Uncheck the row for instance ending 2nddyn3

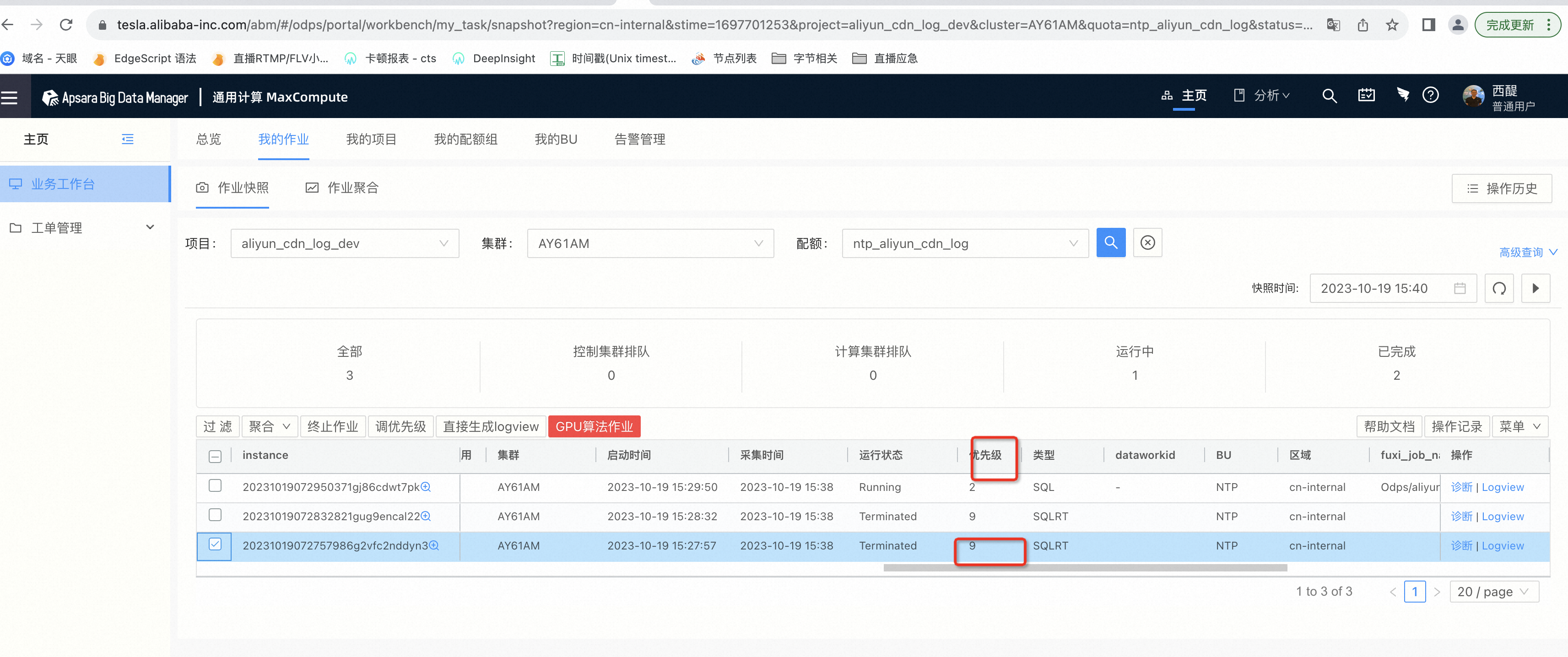[x=215, y=544]
